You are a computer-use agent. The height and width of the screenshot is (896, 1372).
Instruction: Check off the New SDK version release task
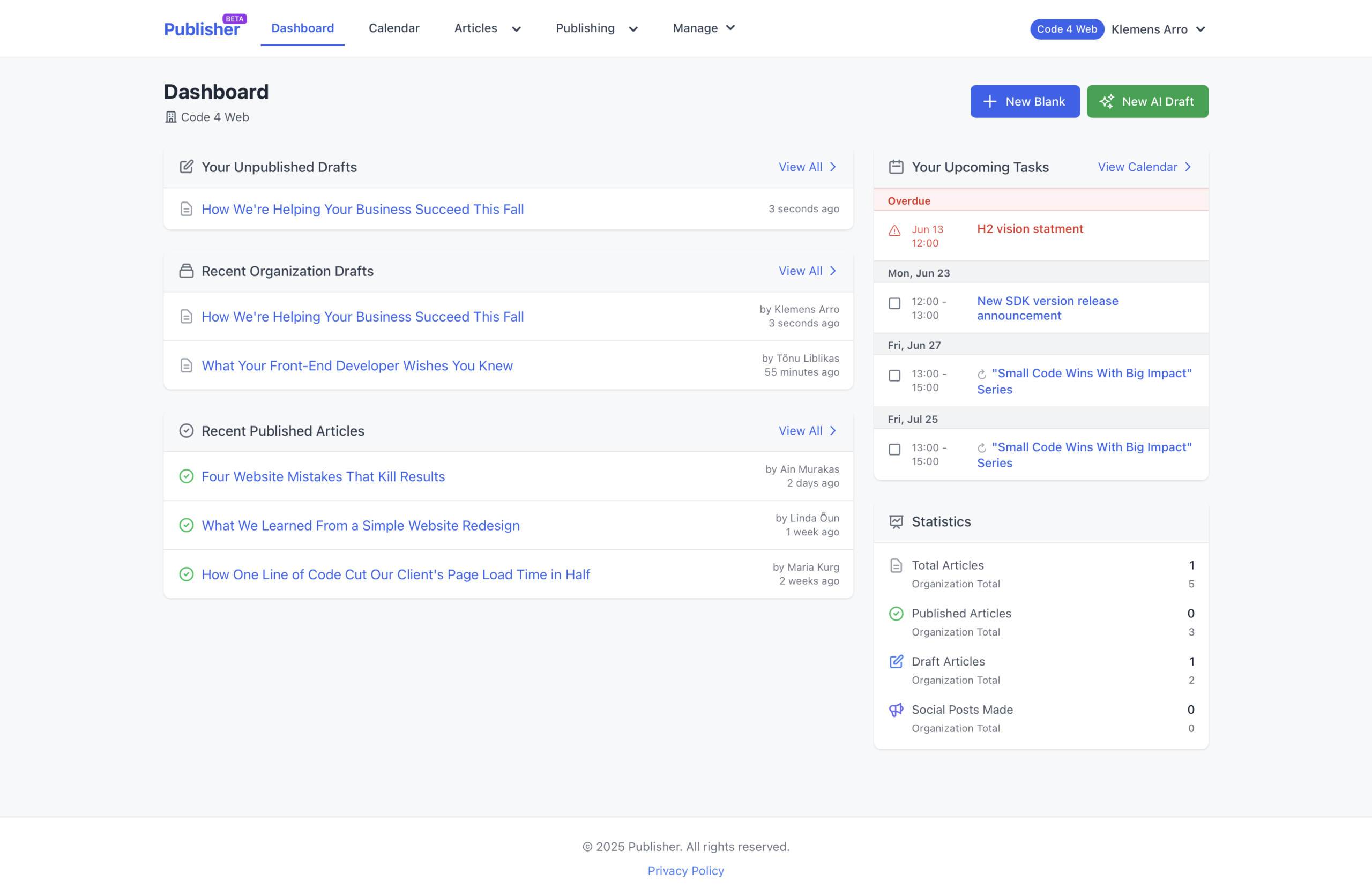point(894,303)
